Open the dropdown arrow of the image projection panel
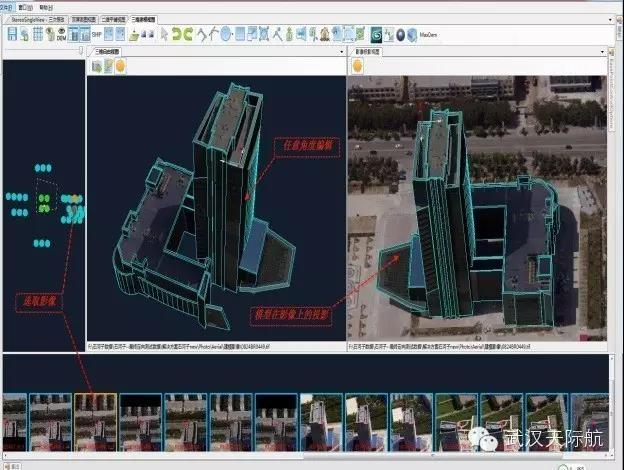This screenshot has width=624, height=470. (601, 51)
